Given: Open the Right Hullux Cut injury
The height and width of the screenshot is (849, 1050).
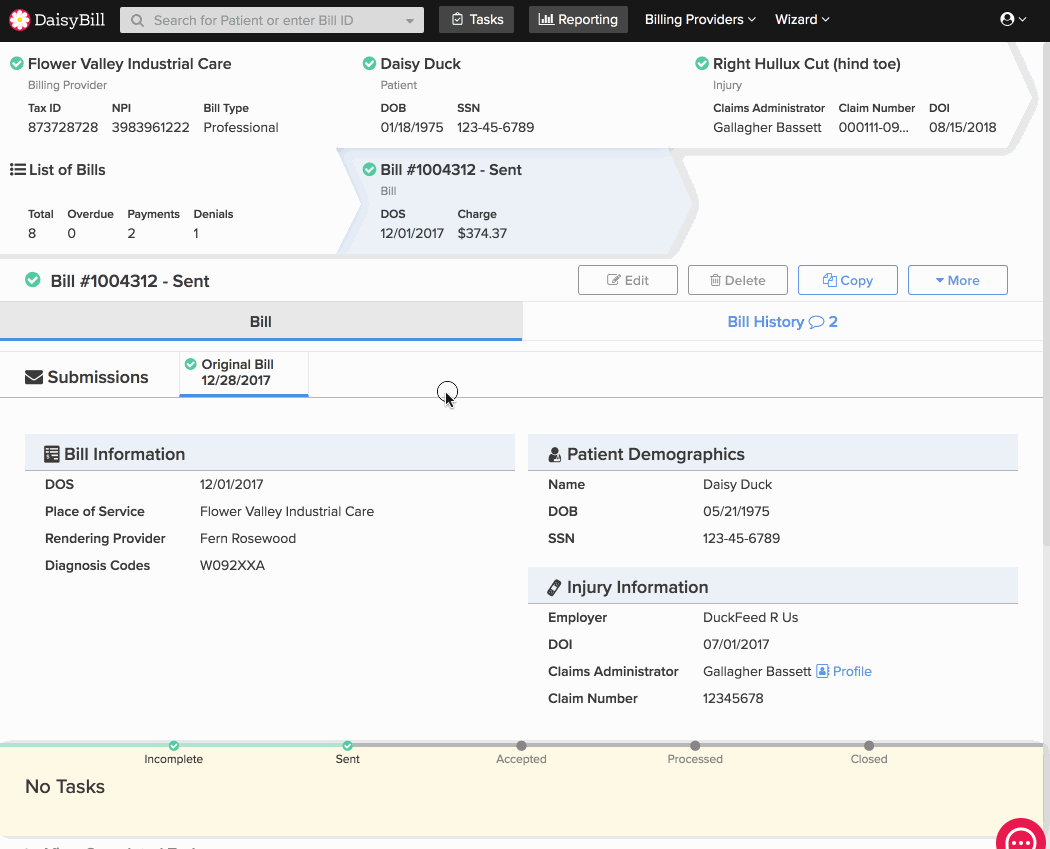Looking at the screenshot, I should tap(806, 64).
